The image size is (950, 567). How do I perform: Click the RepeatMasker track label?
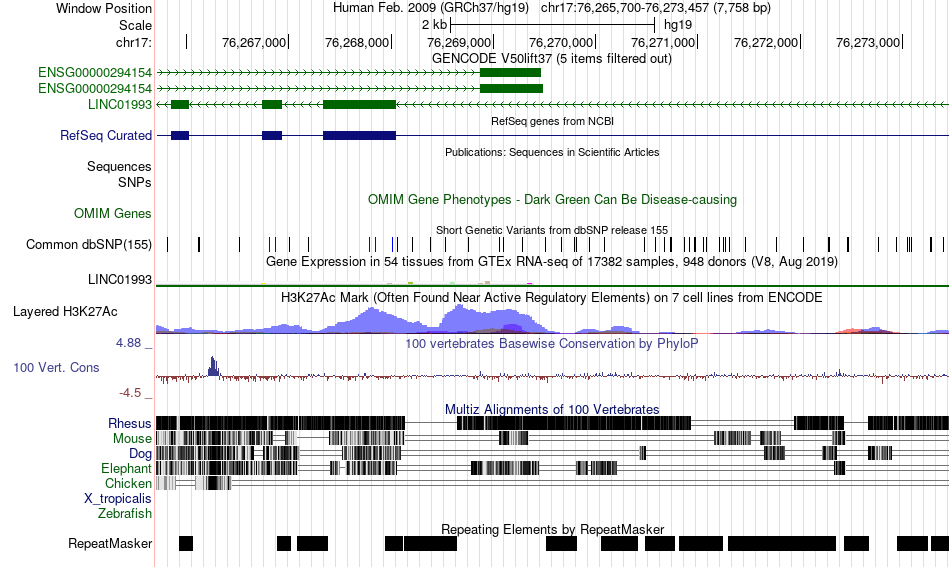click(110, 543)
